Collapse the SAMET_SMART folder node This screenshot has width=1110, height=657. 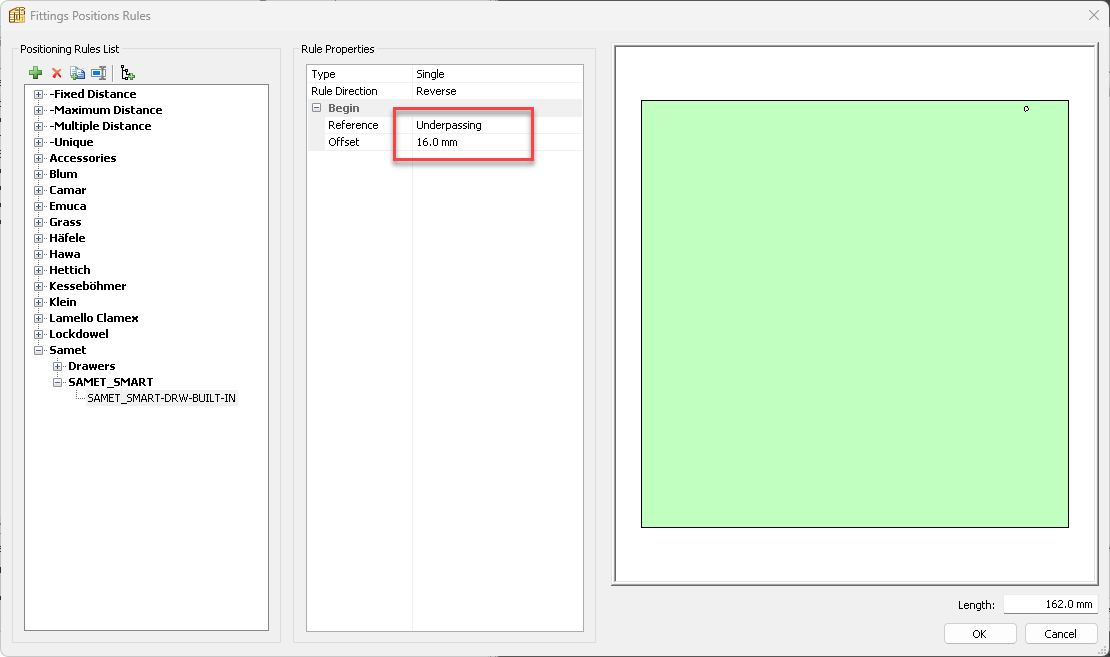[x=58, y=382]
